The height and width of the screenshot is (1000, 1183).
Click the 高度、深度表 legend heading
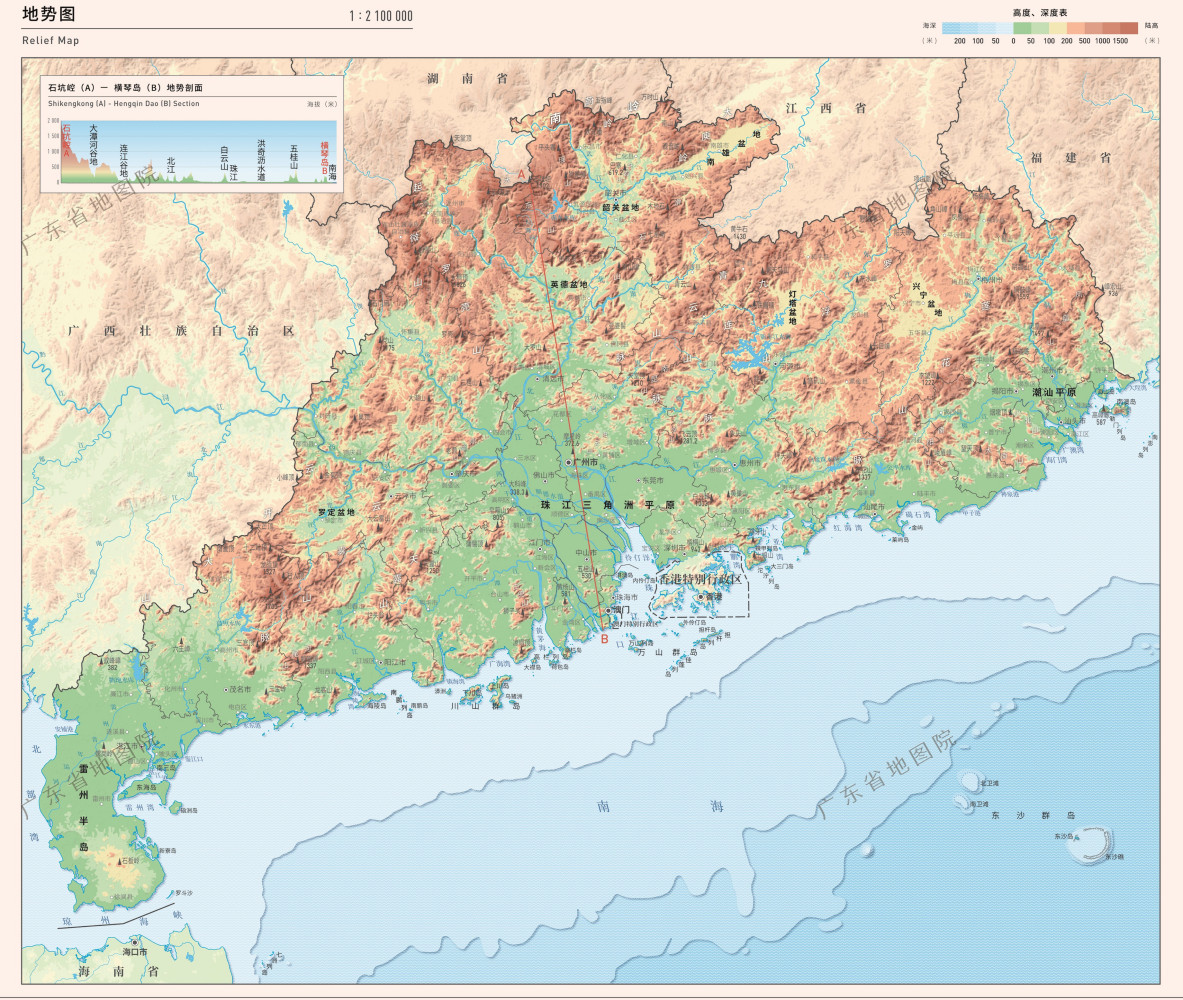[1040, 13]
